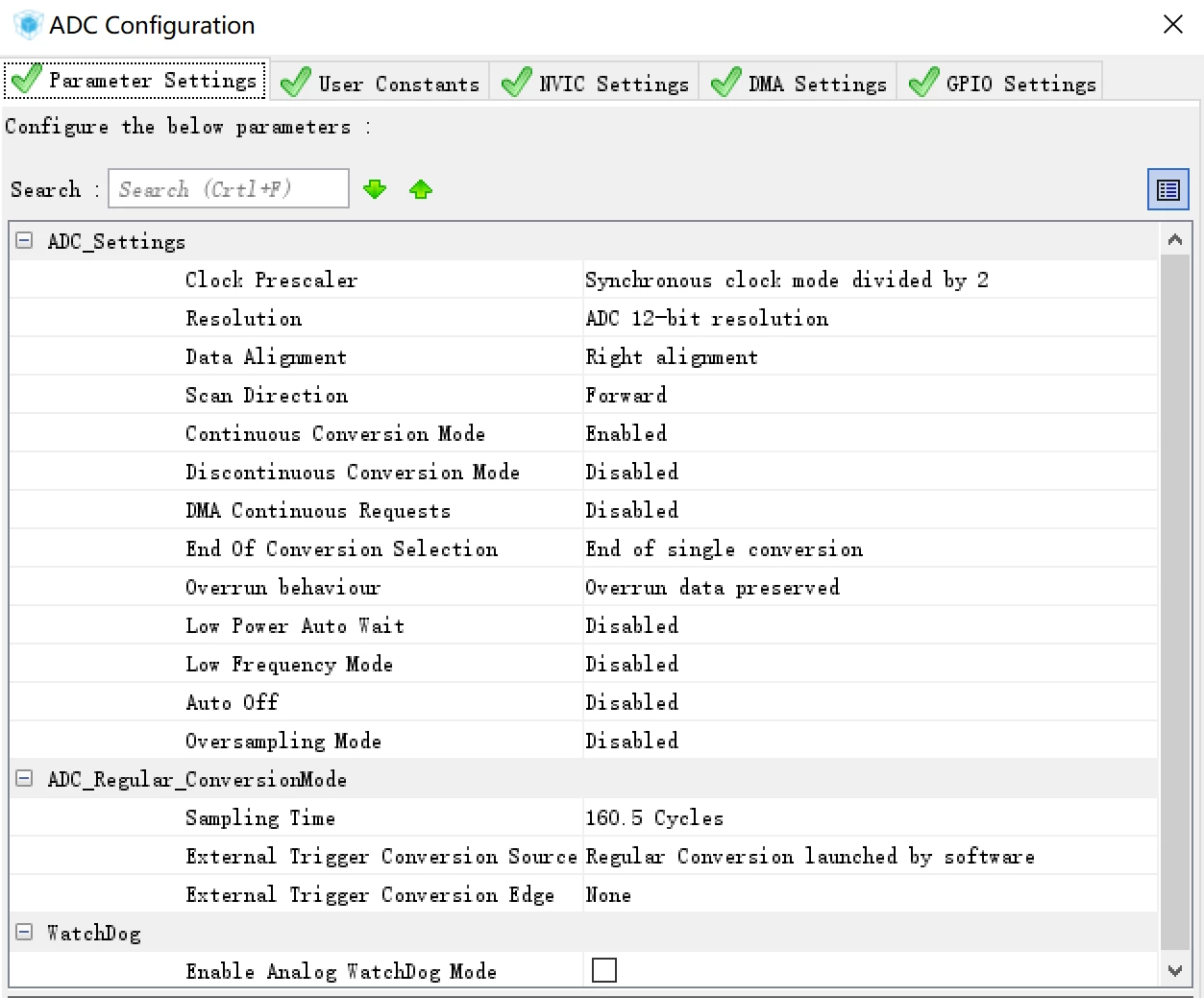The width and height of the screenshot is (1204, 998).
Task: Select the 'Discontinuous Conversion Mode' label
Action: pyautogui.click(x=353, y=472)
